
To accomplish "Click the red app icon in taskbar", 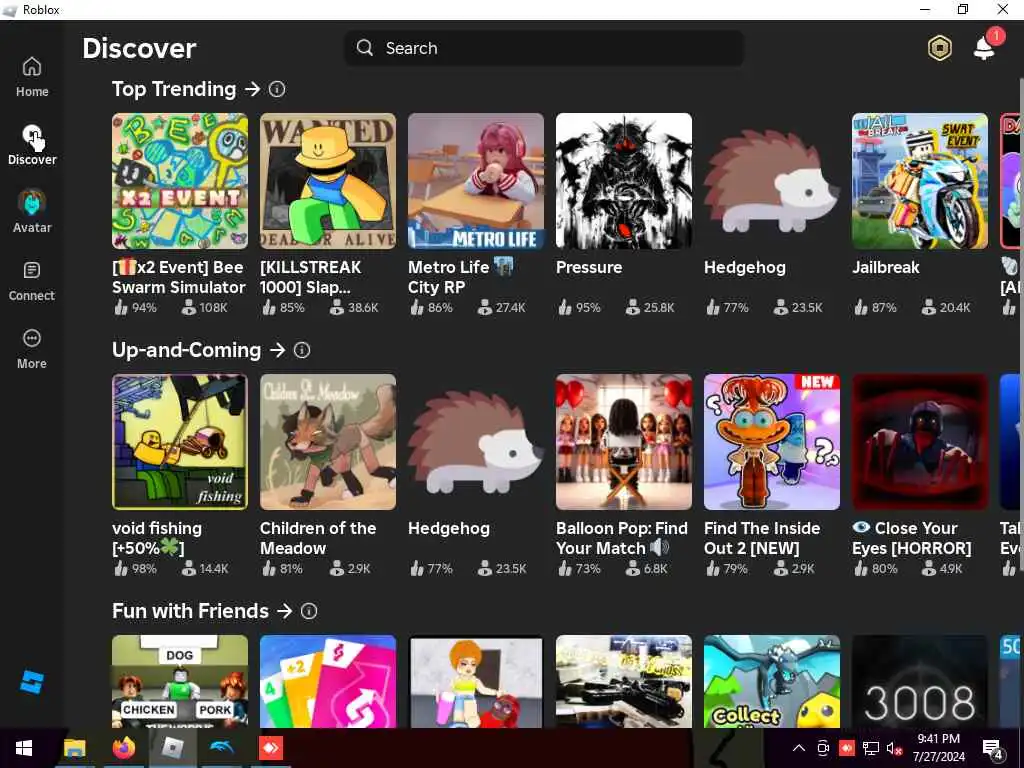I will click(270, 748).
